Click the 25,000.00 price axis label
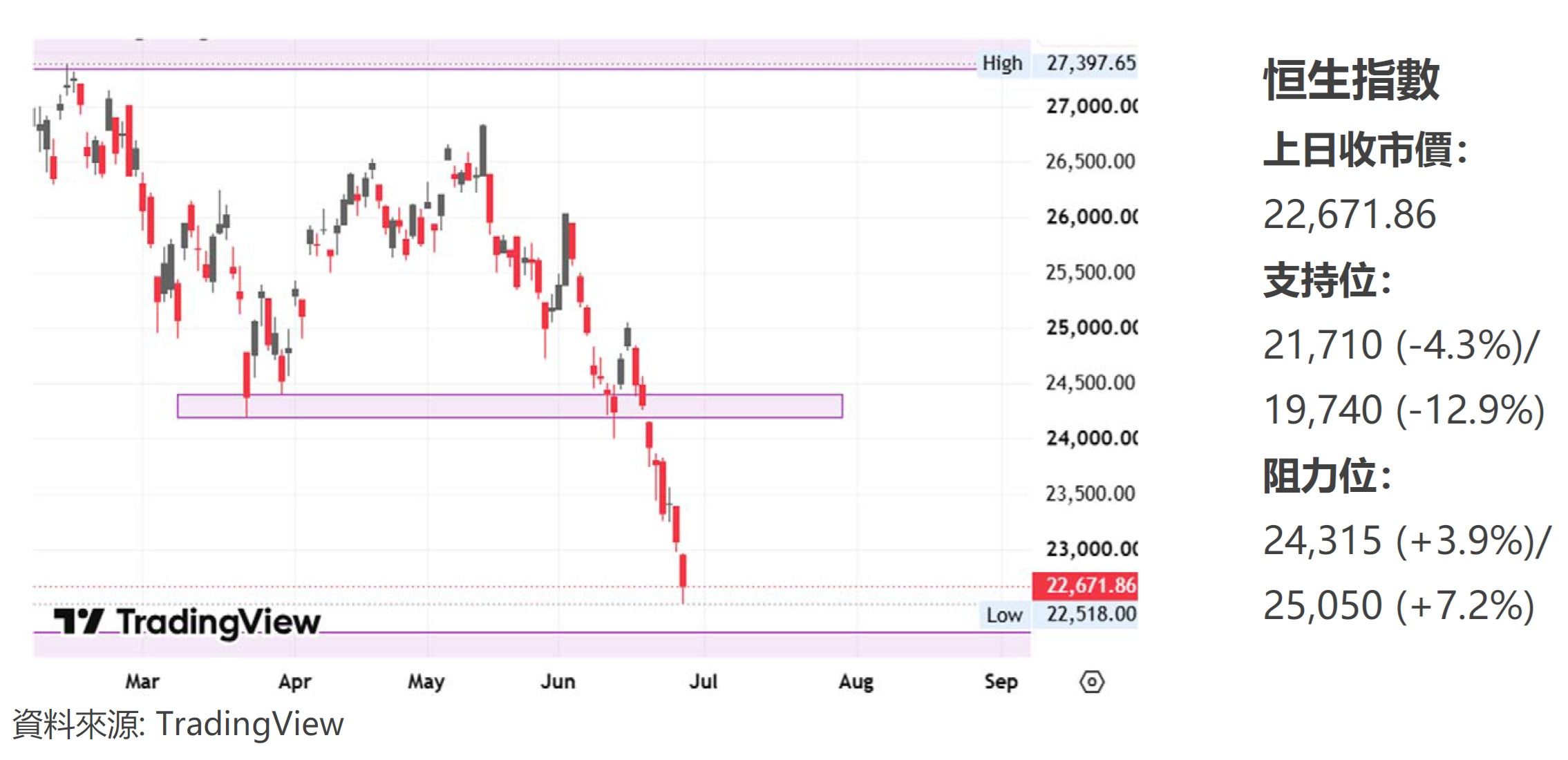The width and height of the screenshot is (1568, 760). 1091,327
